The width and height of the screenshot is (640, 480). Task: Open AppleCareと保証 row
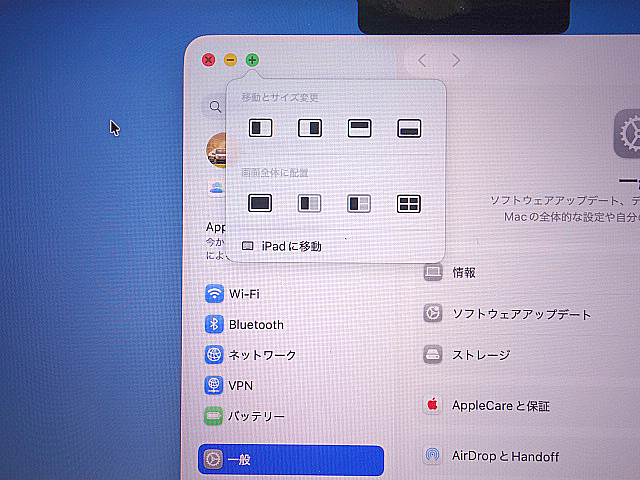(500, 406)
